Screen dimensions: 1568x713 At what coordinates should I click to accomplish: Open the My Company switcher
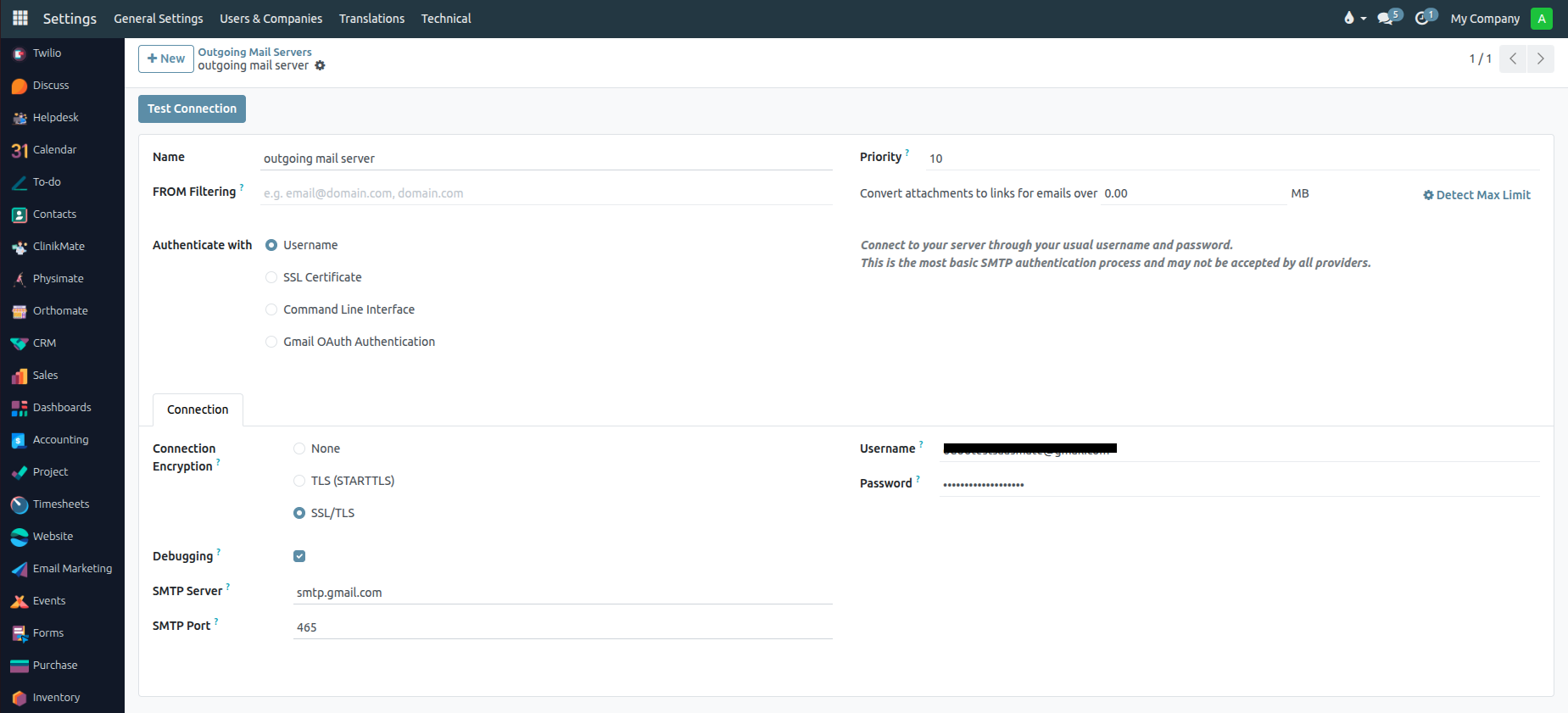(1484, 19)
